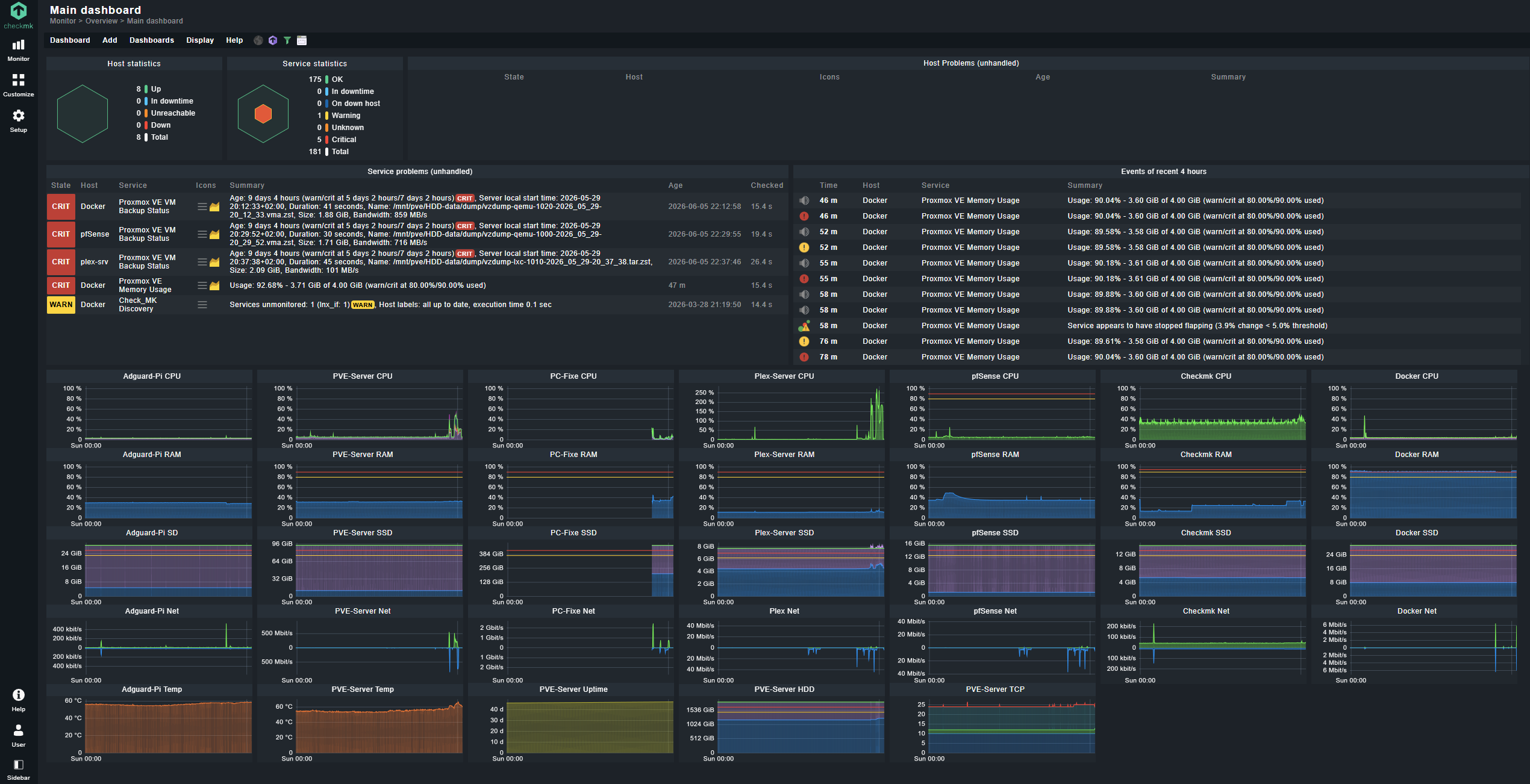Open action menu for pfSense Backup Status row

tap(202, 234)
